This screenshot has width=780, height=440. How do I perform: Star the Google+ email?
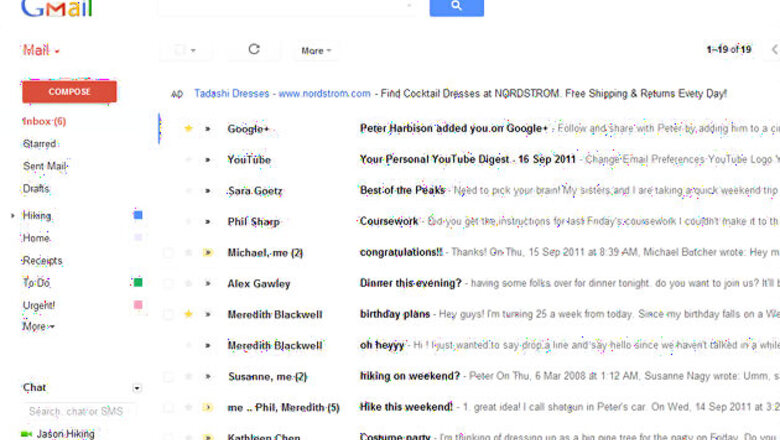point(189,129)
